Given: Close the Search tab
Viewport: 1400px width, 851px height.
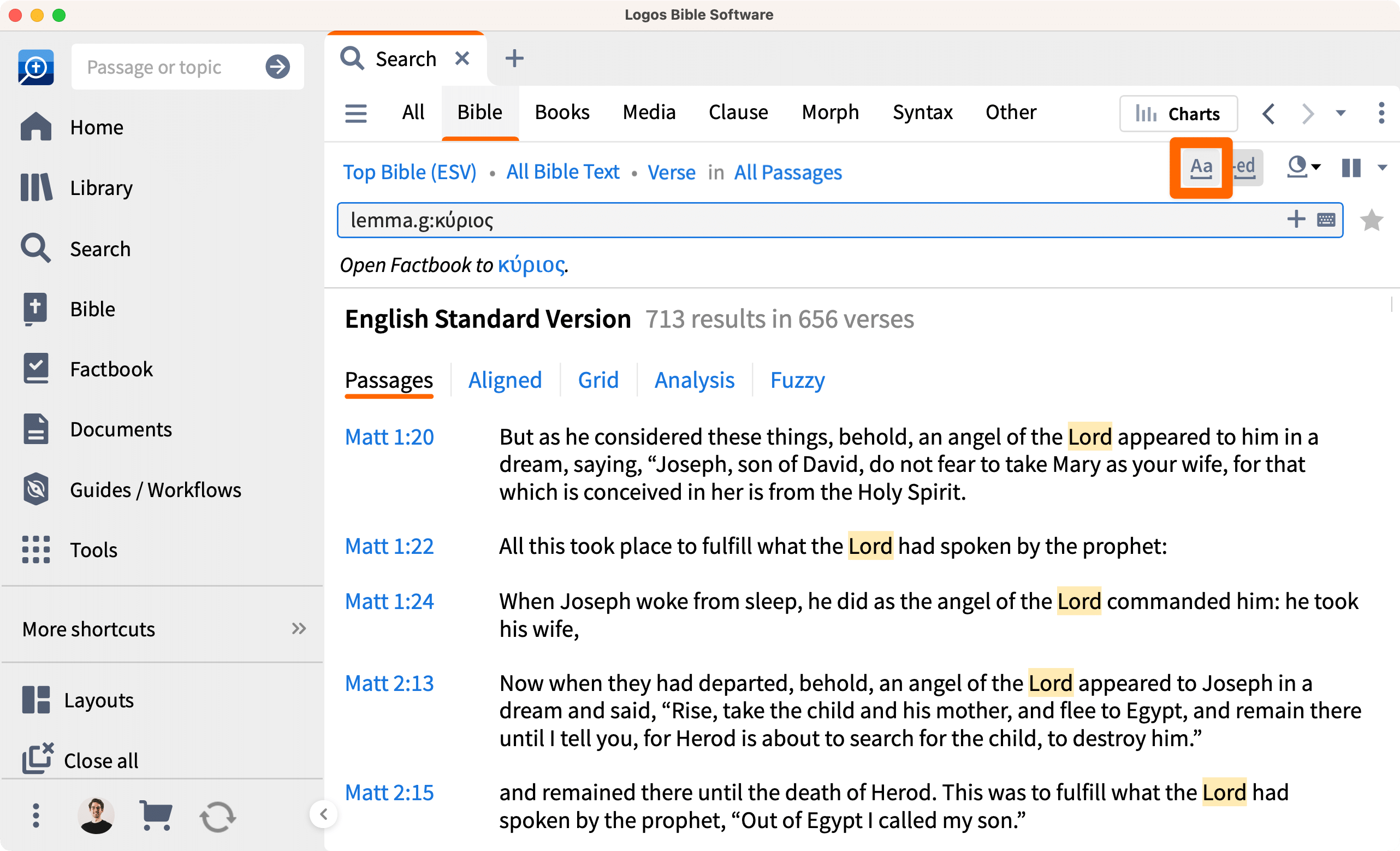Looking at the screenshot, I should 462,58.
